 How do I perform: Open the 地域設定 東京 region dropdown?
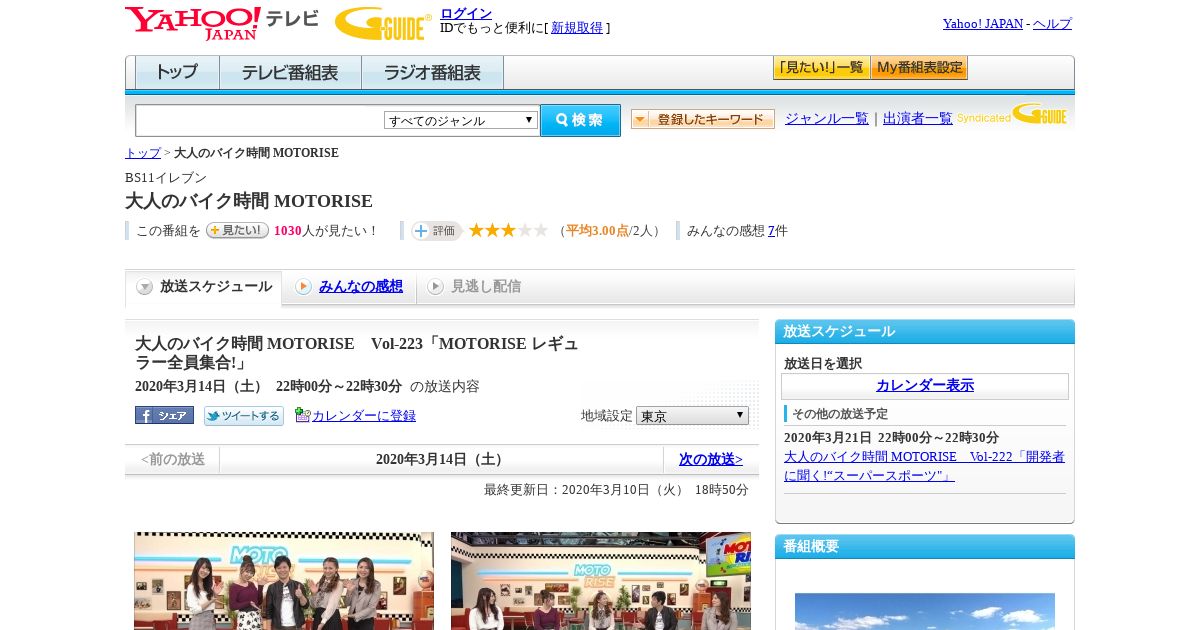pyautogui.click(x=692, y=415)
